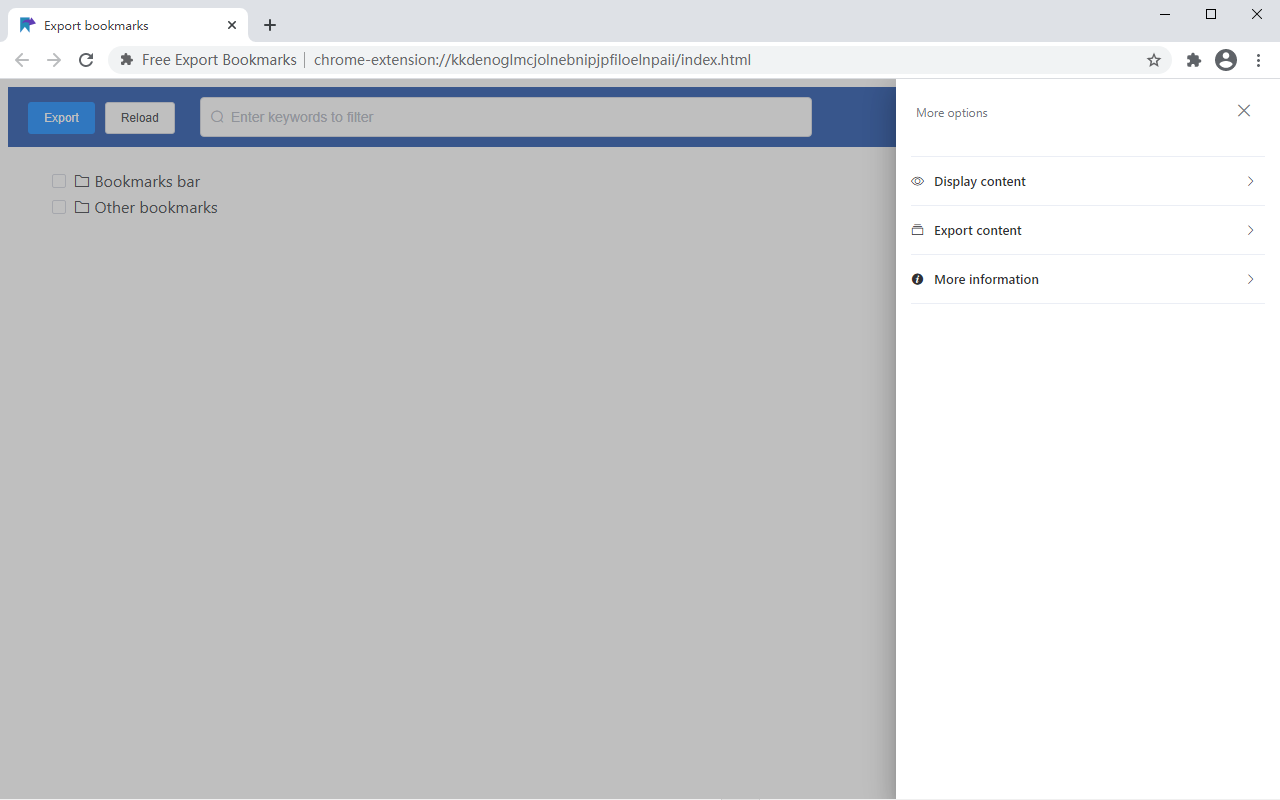This screenshot has height=800, width=1280.
Task: Check the Other bookmarks checkbox
Action: pos(59,207)
